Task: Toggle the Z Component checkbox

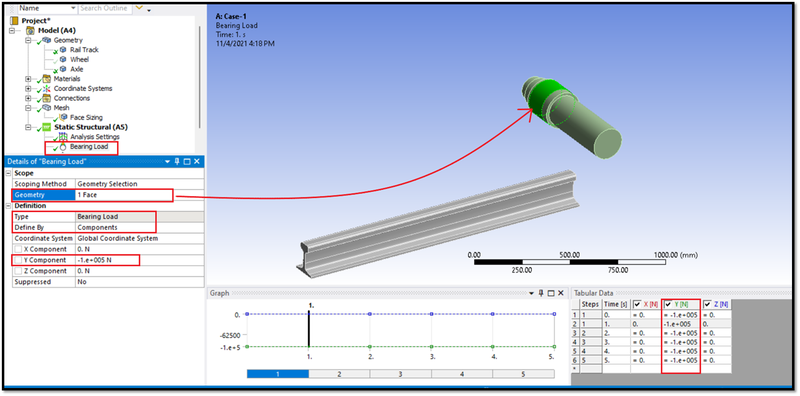Action: point(18,271)
